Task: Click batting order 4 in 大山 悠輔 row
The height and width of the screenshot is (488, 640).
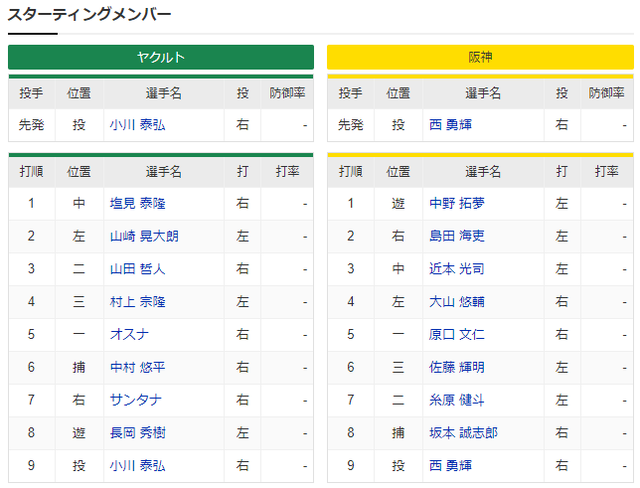Action: click(351, 302)
